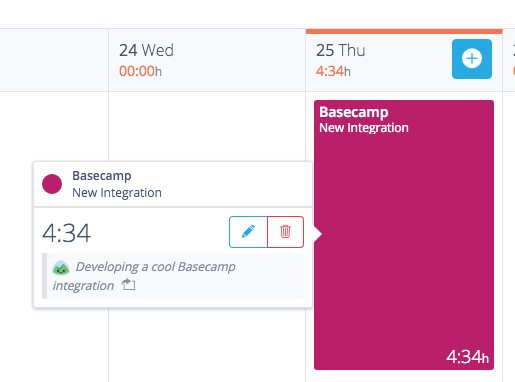
Task: Click the 4:34h total under Thursday
Action: 333,71
